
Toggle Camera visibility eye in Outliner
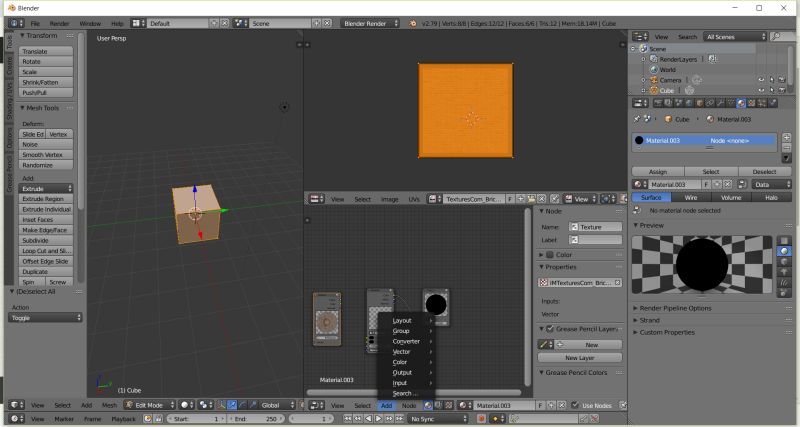tap(761, 80)
